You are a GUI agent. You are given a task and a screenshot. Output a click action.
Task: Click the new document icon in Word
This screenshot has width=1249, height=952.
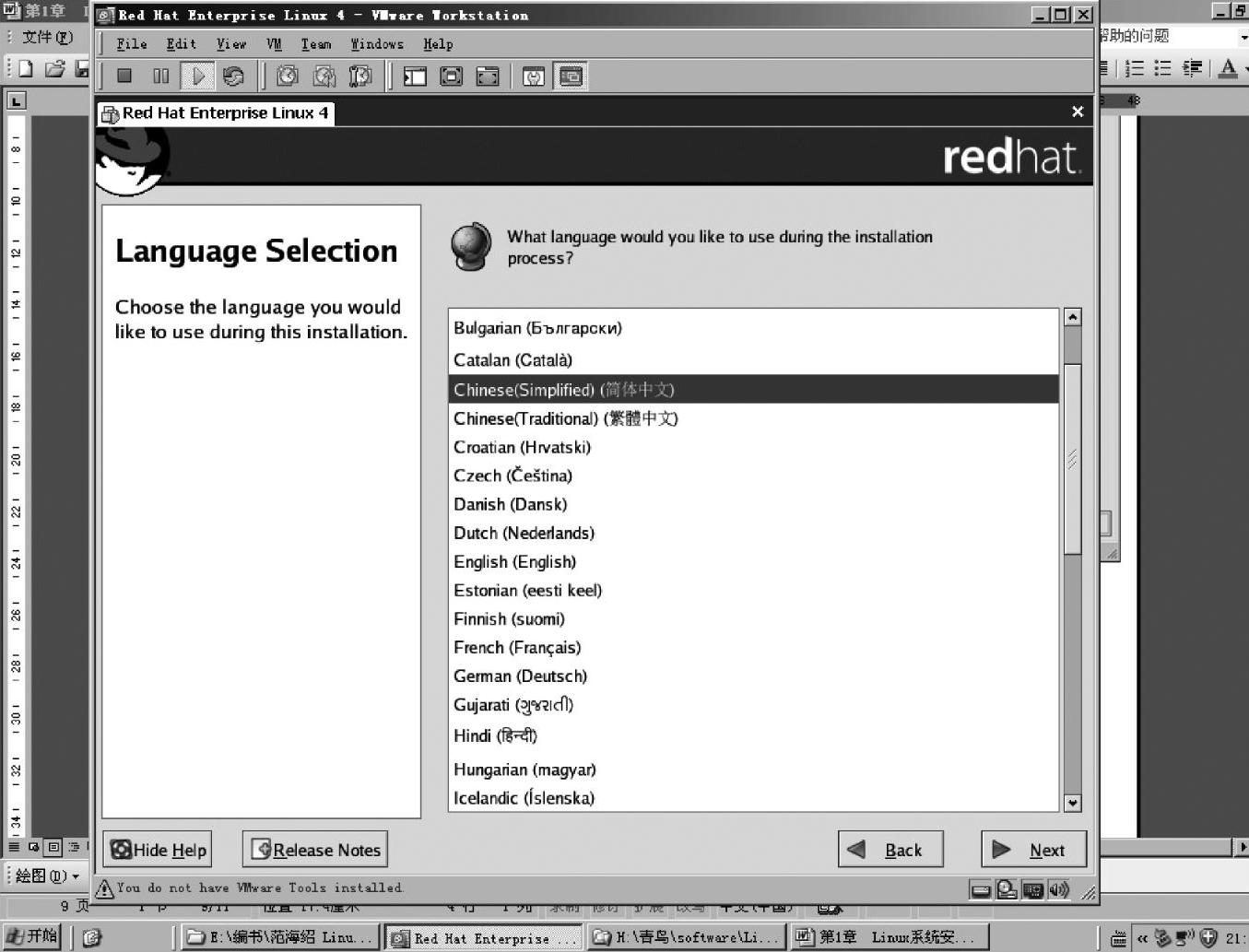(26, 68)
